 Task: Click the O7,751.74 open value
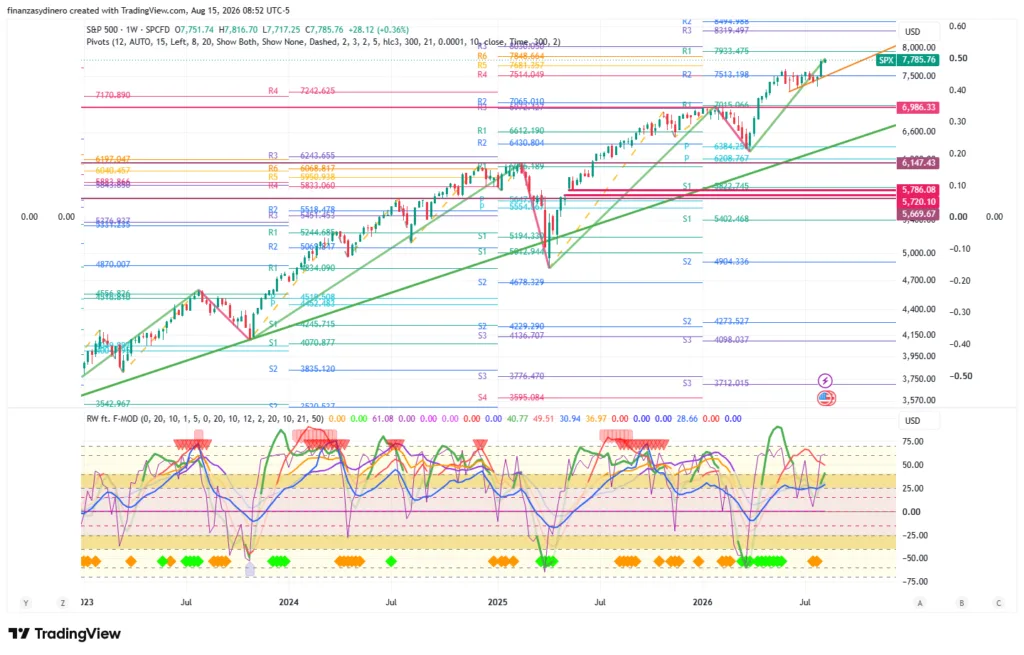[194, 29]
